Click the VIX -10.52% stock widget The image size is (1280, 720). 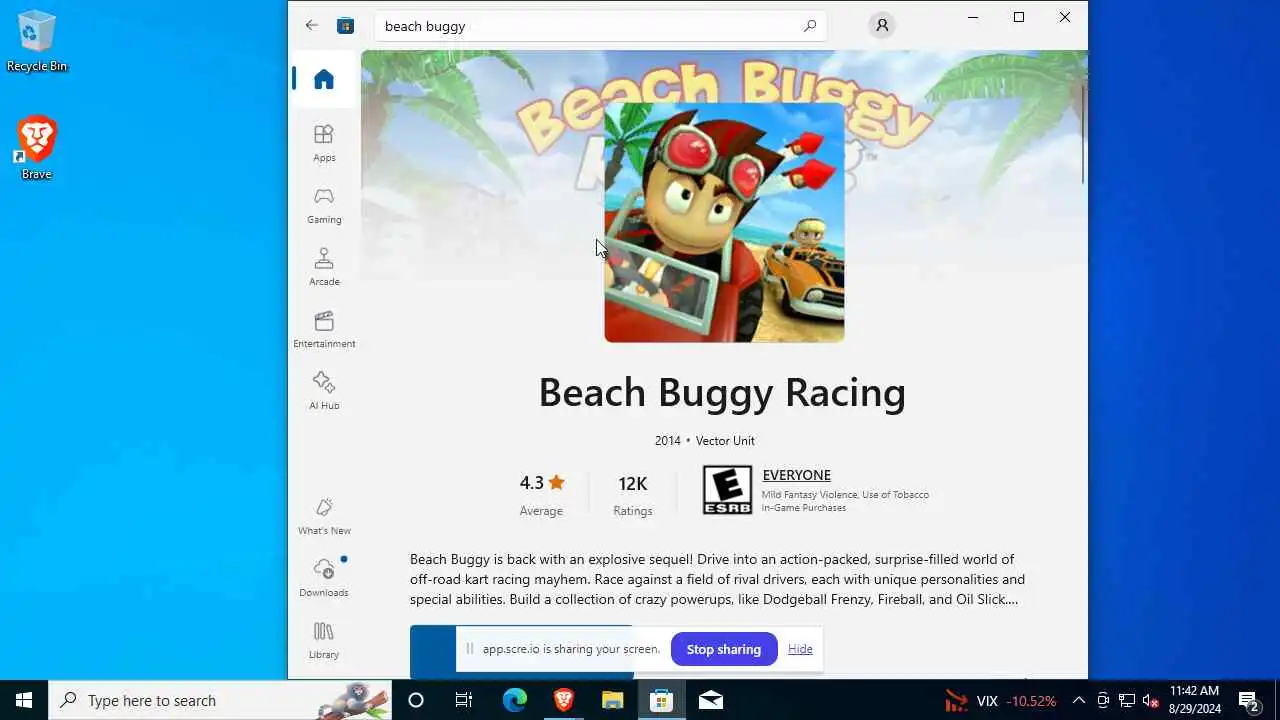1000,700
